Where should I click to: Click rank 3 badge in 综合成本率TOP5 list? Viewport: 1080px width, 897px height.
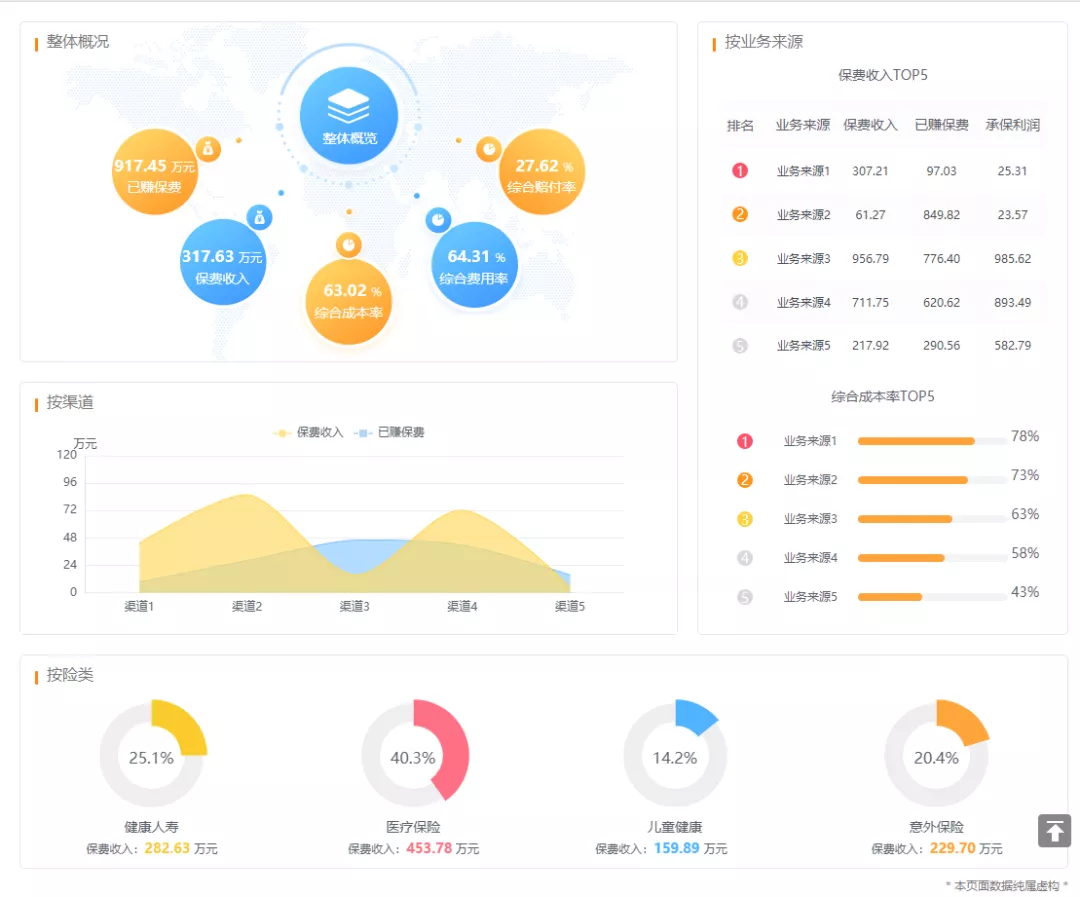click(x=745, y=519)
